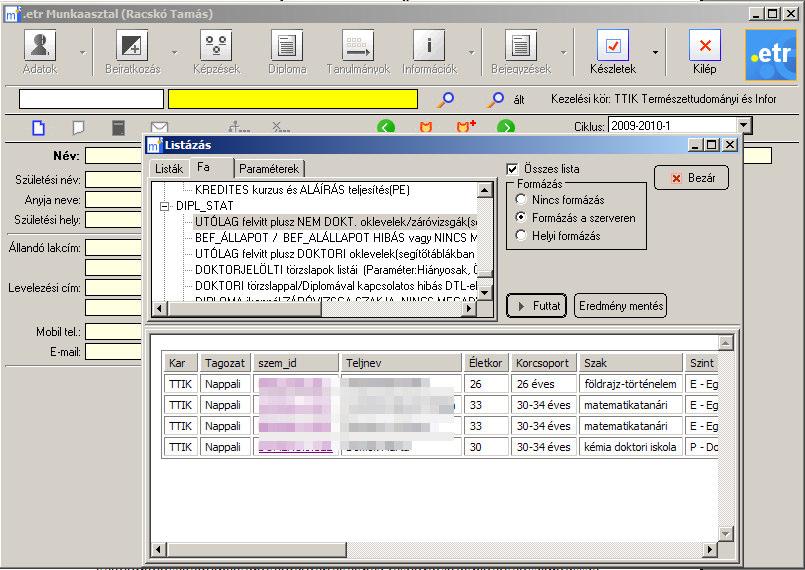Select DIPL_STAT tree item
This screenshot has height=570, width=805.
[x=204, y=206]
